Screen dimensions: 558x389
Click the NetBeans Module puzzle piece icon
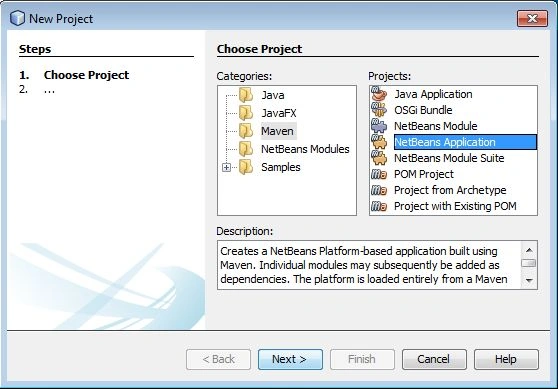[x=379, y=126]
